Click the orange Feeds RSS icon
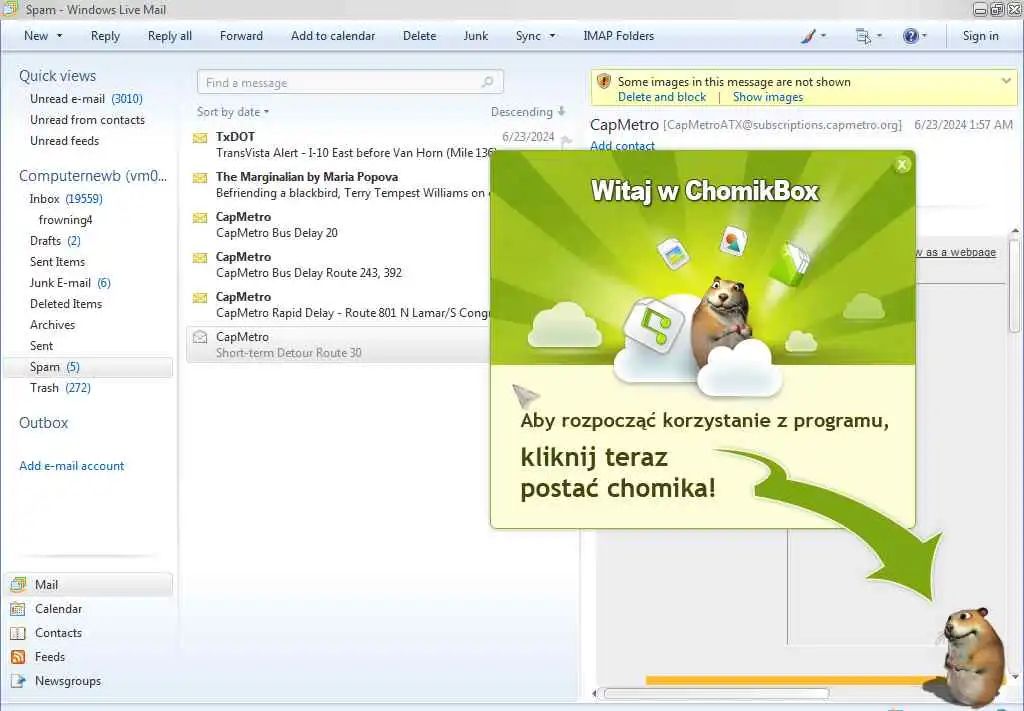 click(x=18, y=657)
